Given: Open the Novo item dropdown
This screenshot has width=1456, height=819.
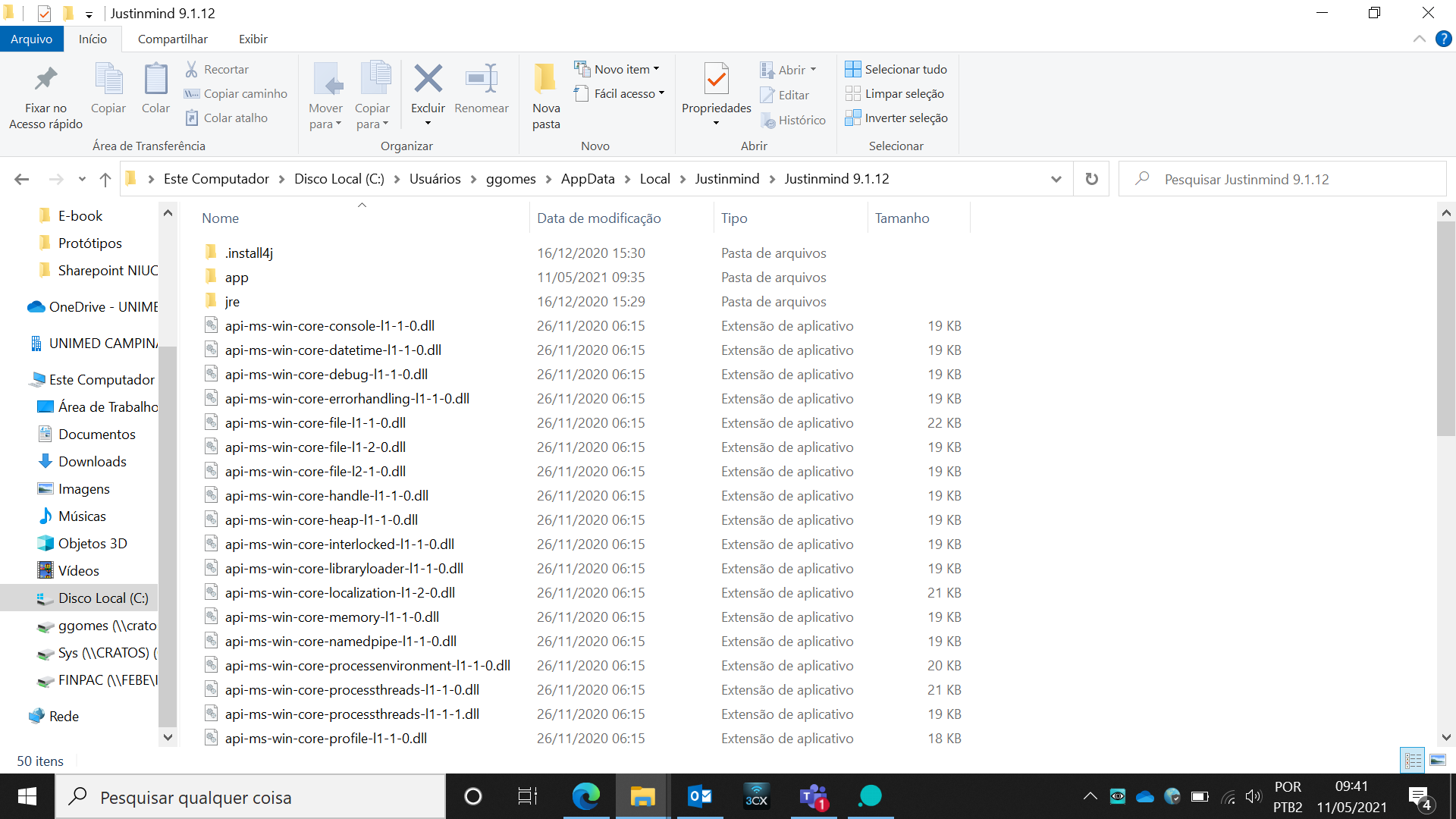Looking at the screenshot, I should click(x=617, y=69).
